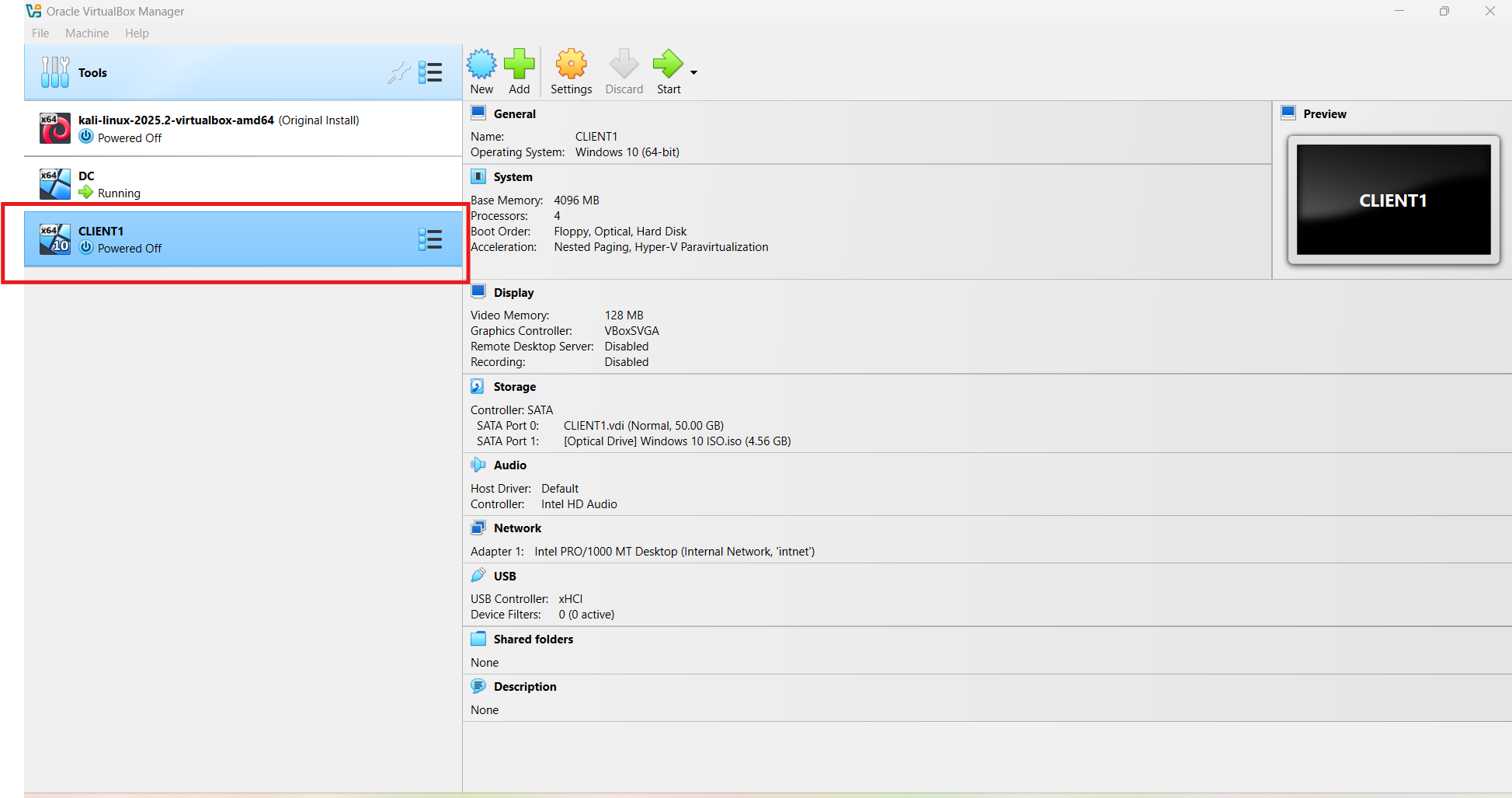Viewport: 1512px width, 798px height.
Task: Click the Adapter 1 Intel PRO/1000 entry
Action: point(675,551)
